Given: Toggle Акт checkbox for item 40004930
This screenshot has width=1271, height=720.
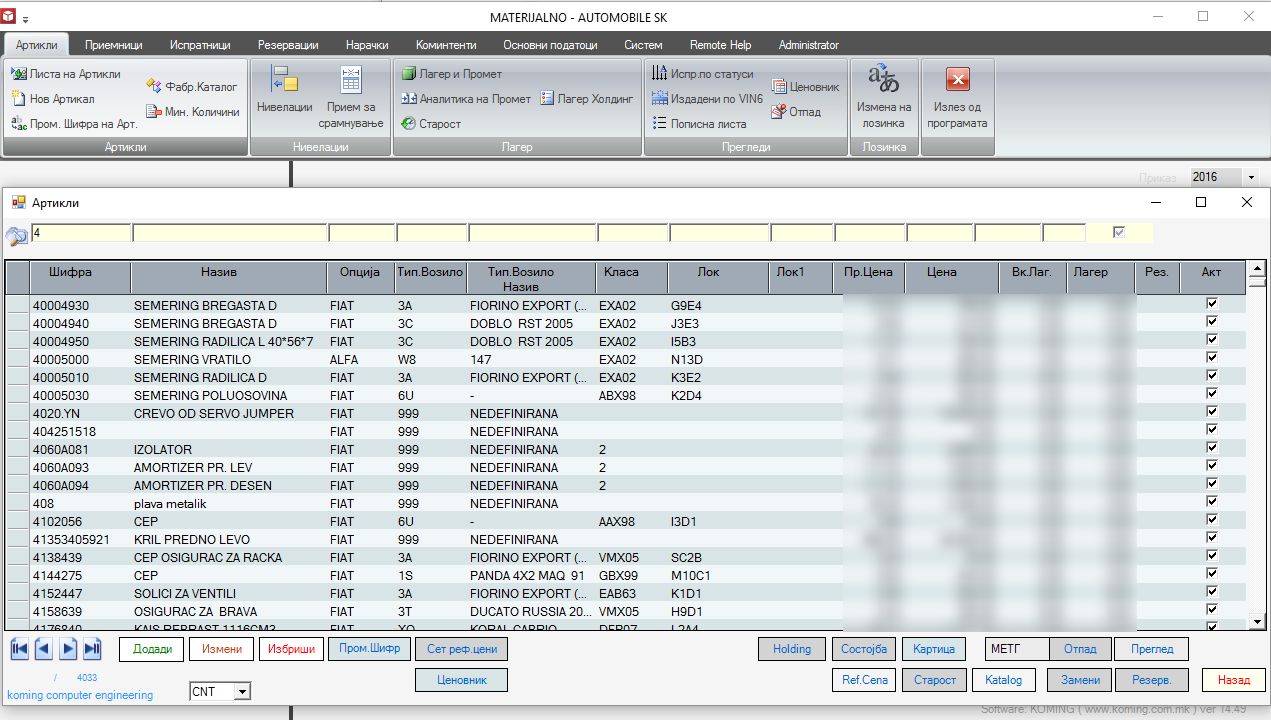Looking at the screenshot, I should coord(1212,304).
